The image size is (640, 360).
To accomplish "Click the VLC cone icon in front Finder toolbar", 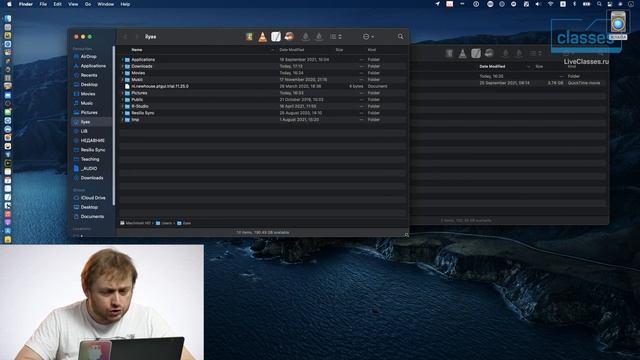I will point(262,37).
